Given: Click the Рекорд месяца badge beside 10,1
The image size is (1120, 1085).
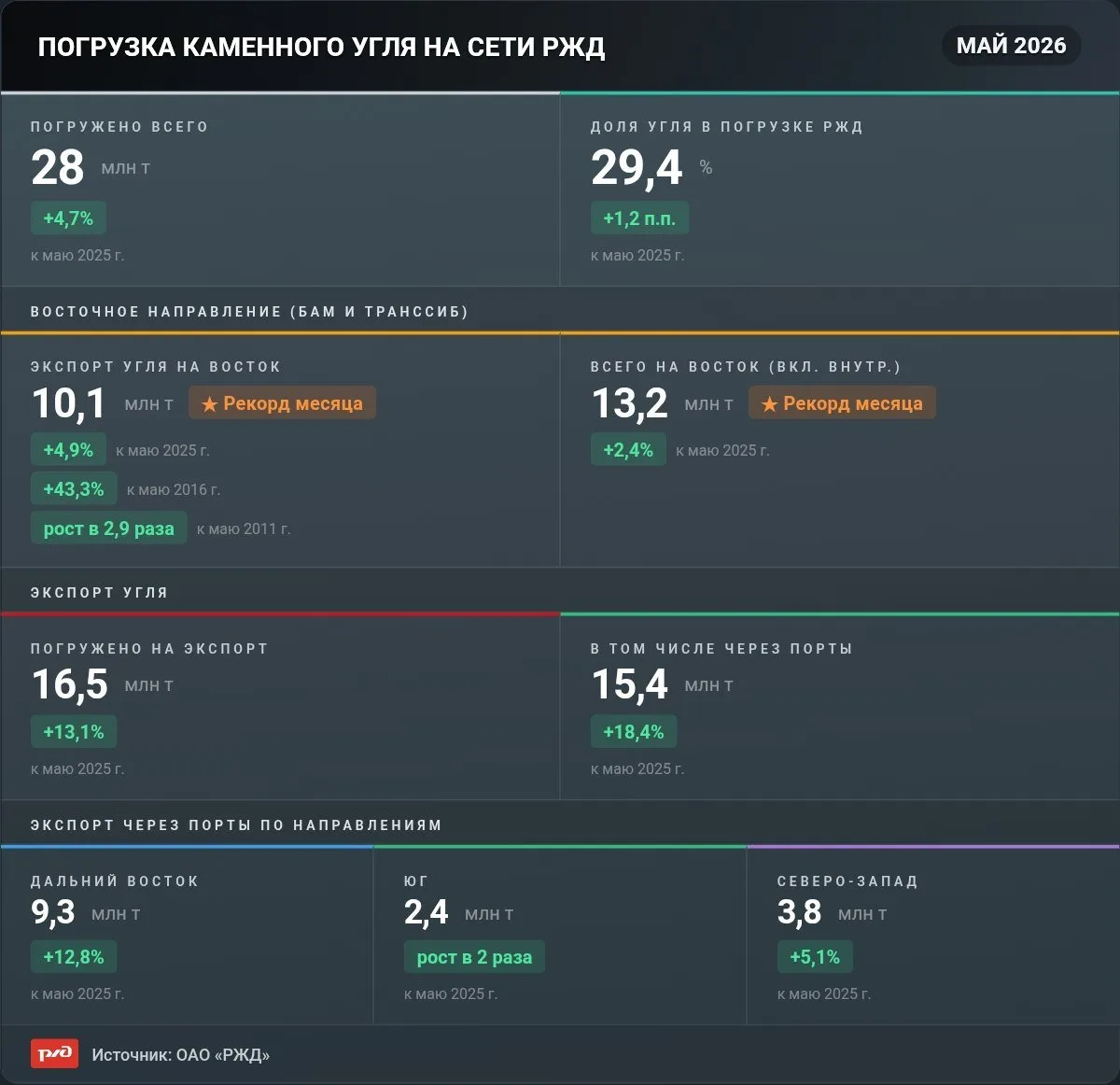Looking at the screenshot, I should click(x=282, y=403).
